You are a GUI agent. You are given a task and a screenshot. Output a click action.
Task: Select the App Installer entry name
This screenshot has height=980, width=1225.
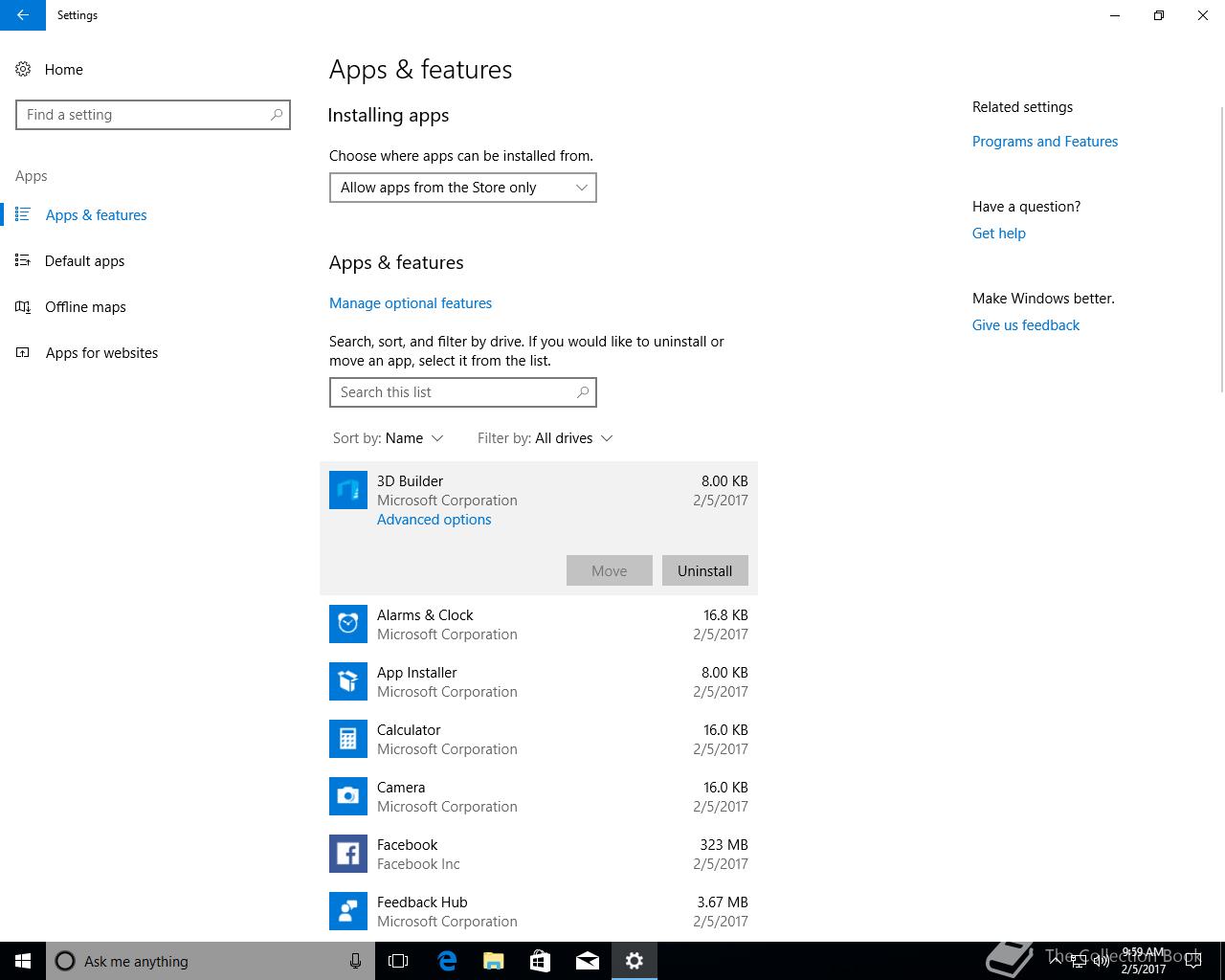(417, 672)
